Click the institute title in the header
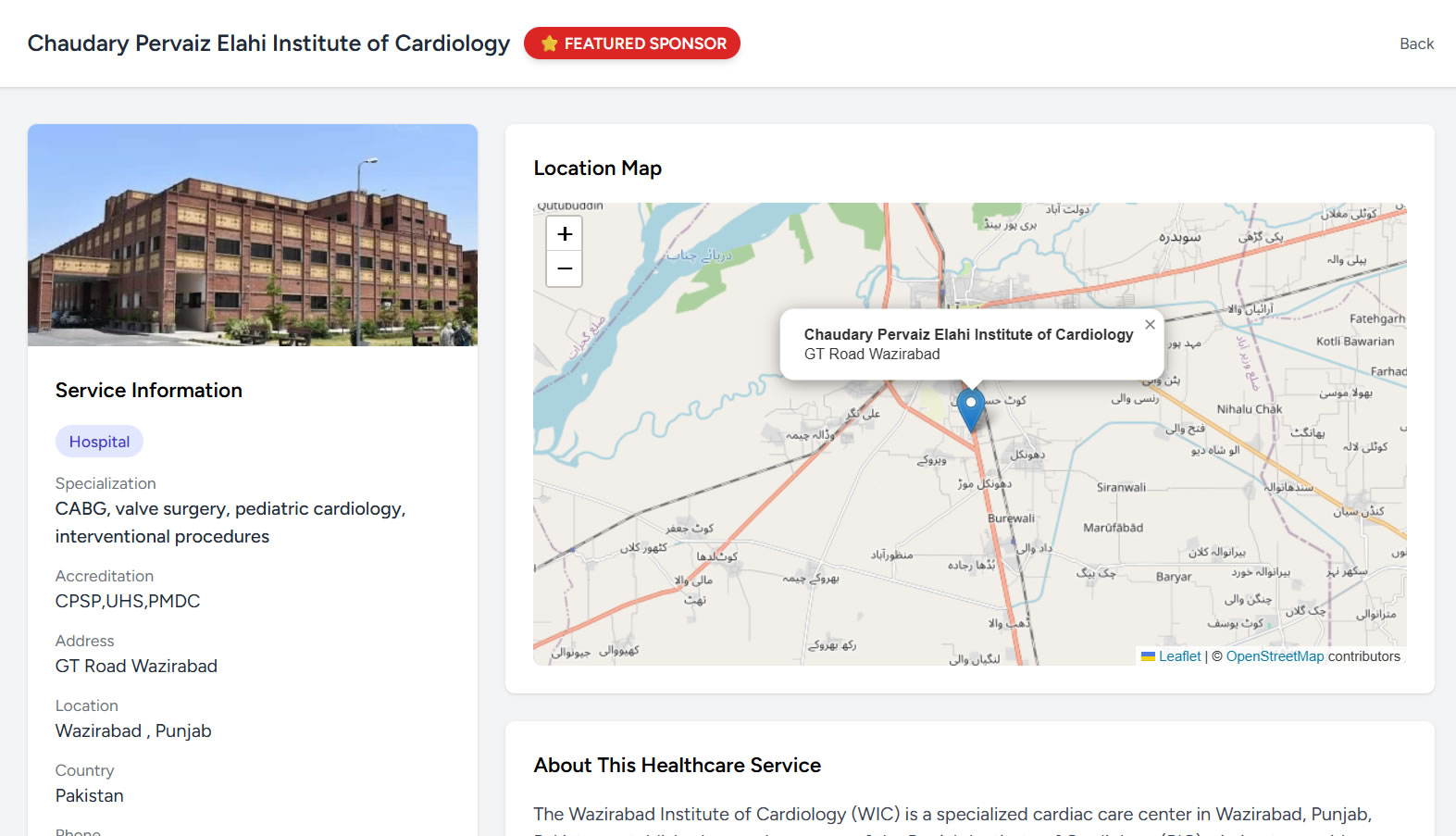 268,44
